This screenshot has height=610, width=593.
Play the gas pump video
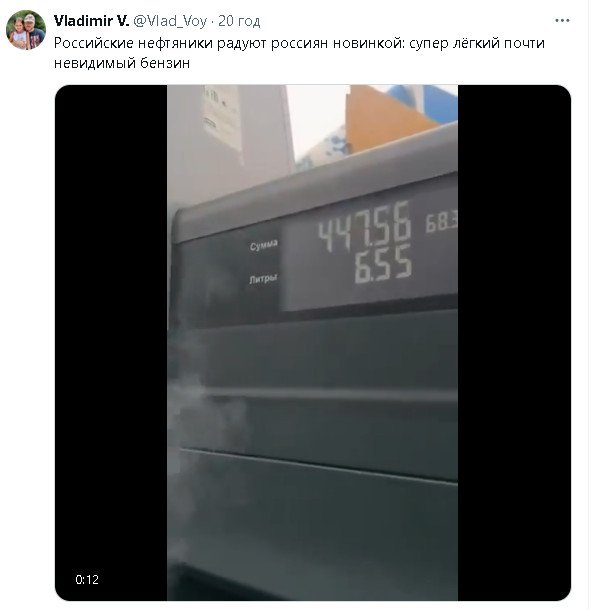[312, 342]
